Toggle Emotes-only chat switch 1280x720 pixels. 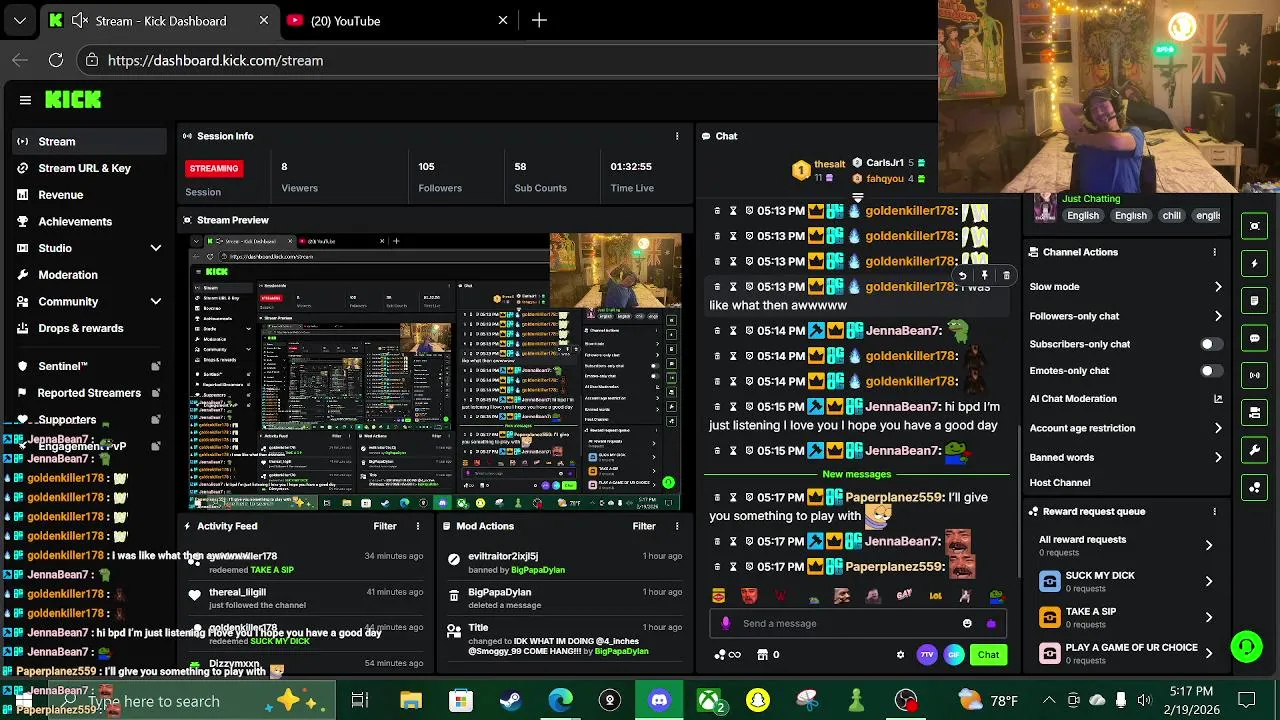pyautogui.click(x=1211, y=371)
